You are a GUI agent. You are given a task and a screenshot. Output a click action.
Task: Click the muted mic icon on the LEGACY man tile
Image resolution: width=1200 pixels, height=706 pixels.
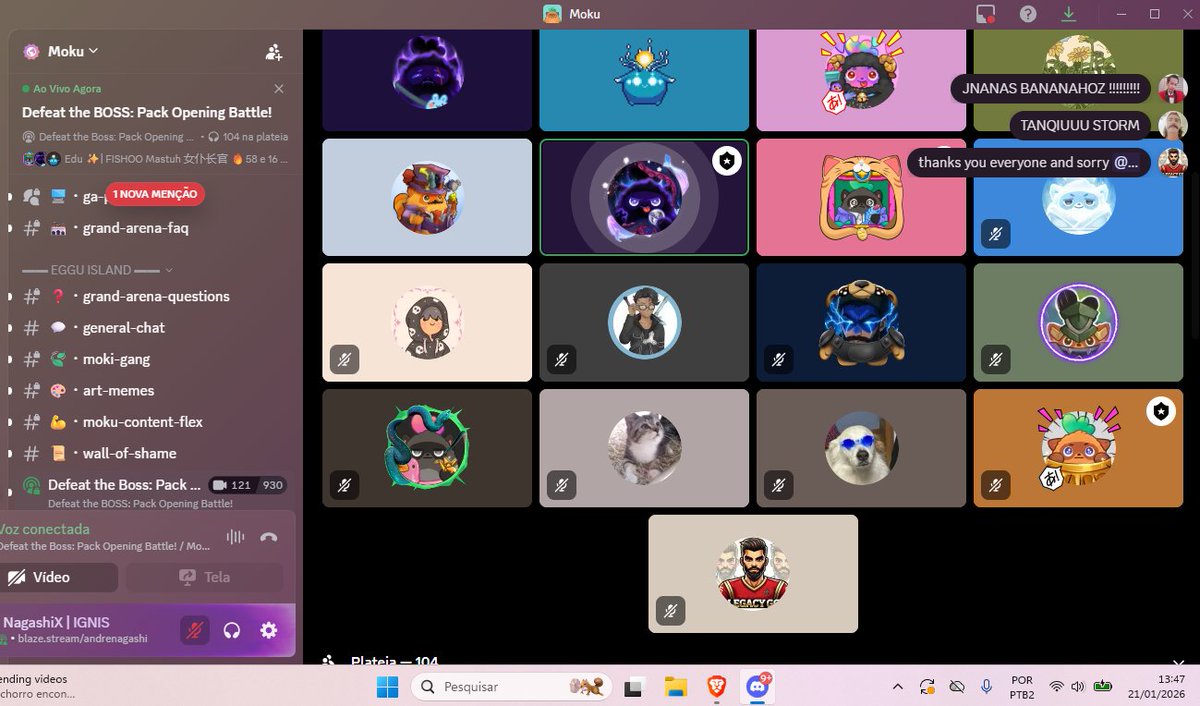point(671,610)
